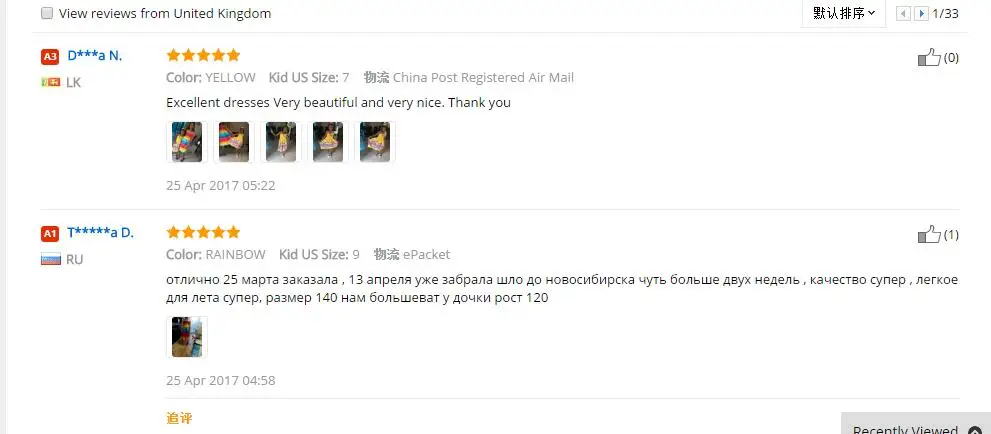Open fifth photo in D***a N. review
Image resolution: width=991 pixels, height=434 pixels.
tap(375, 142)
